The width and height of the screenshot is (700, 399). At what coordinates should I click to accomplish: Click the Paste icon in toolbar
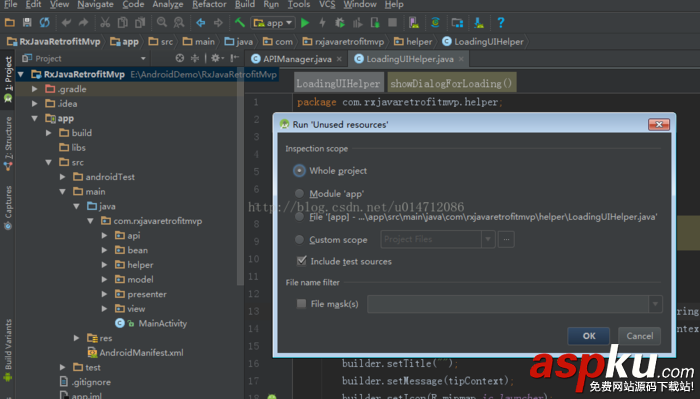(x=140, y=22)
